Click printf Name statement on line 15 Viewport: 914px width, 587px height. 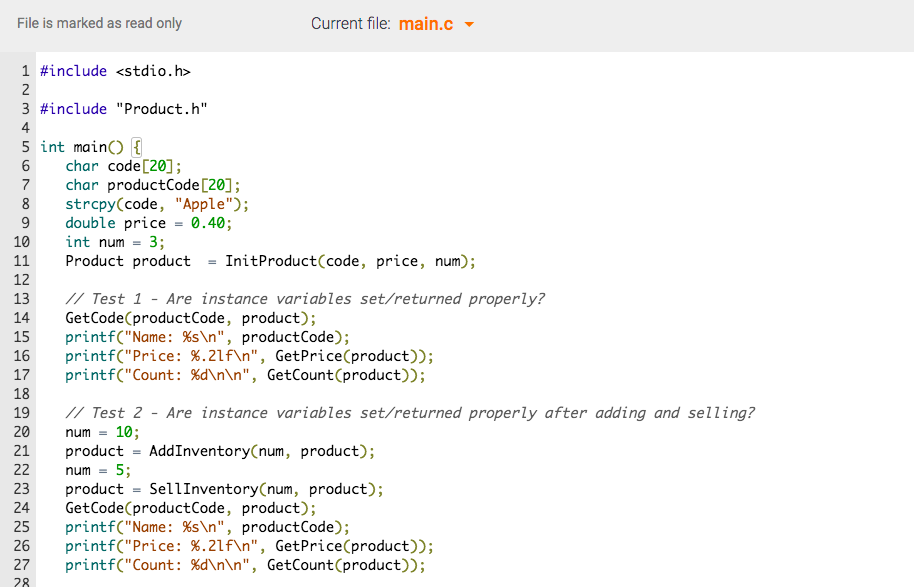[208, 337]
